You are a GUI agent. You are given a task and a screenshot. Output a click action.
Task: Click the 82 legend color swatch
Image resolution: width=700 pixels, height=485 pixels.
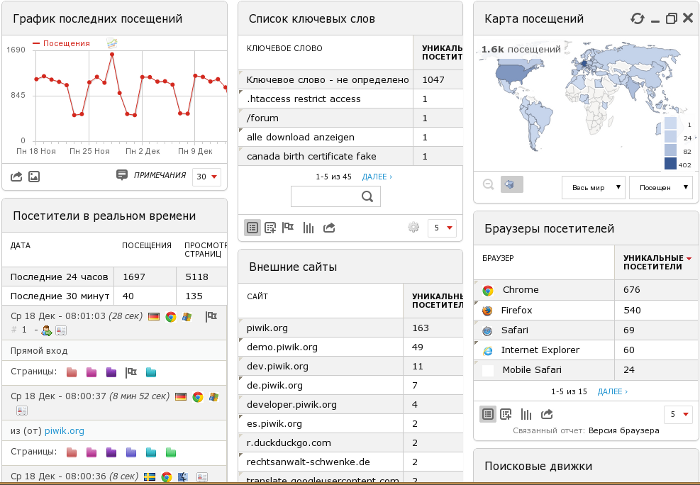pyautogui.click(x=671, y=151)
